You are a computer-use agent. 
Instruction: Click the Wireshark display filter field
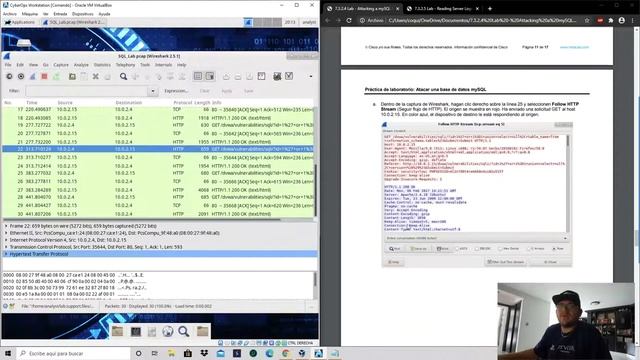coord(88,91)
